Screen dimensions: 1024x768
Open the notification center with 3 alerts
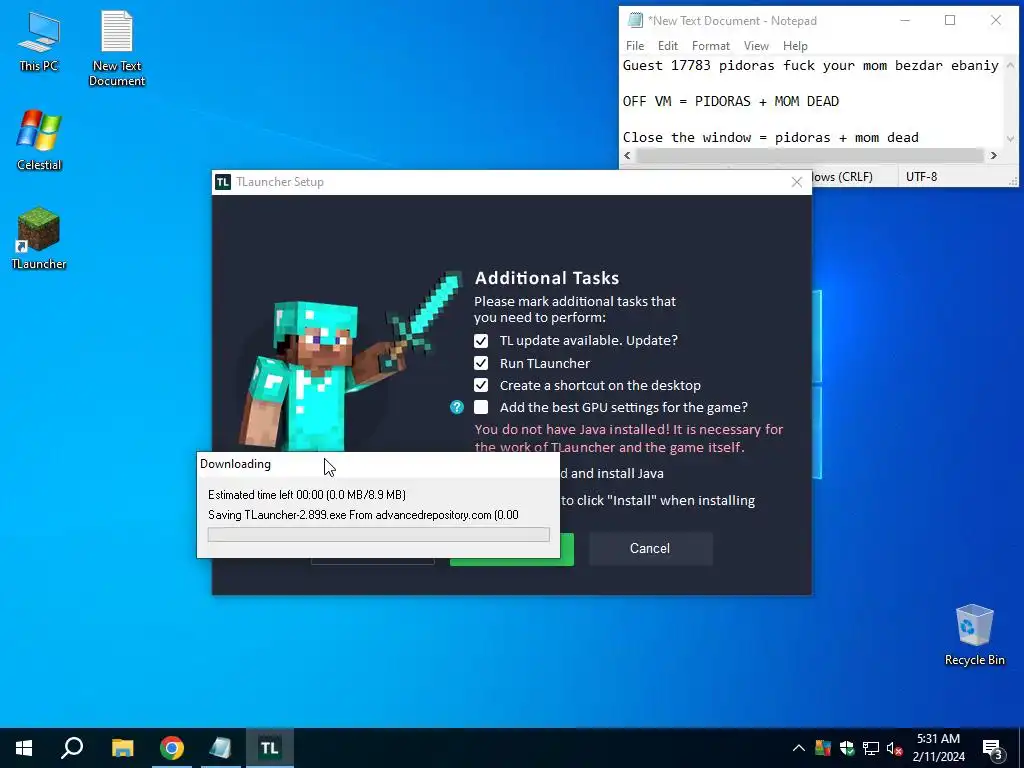(993, 748)
